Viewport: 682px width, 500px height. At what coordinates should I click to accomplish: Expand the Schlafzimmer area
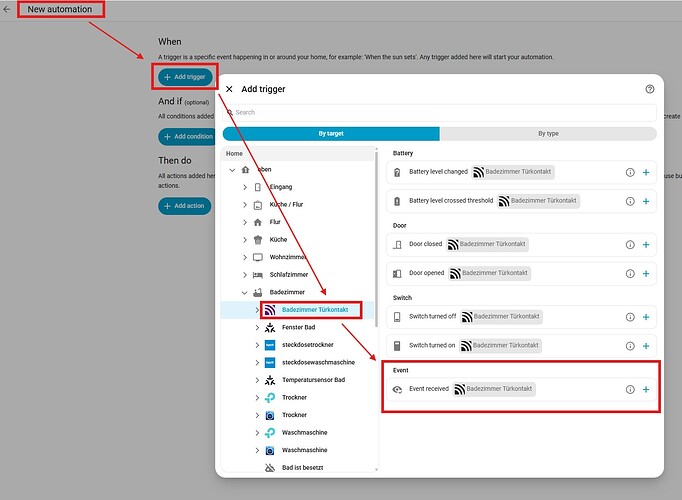[x=245, y=275]
